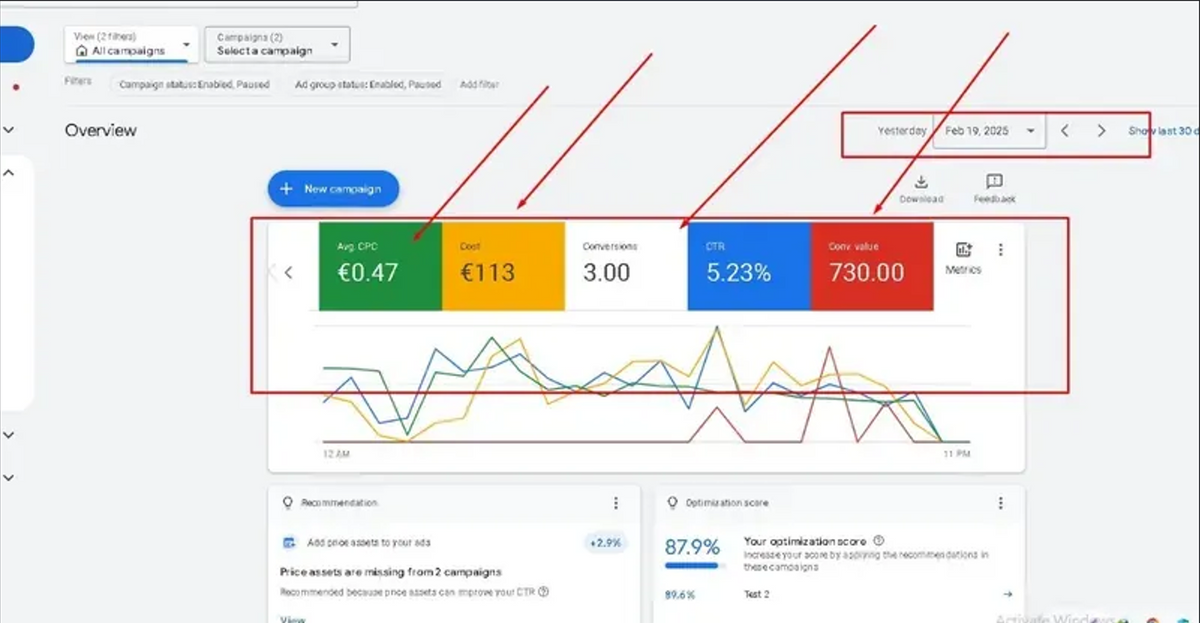Click the help icon after improve your CTR
Viewport: 1200px width, 623px height.
tap(544, 592)
